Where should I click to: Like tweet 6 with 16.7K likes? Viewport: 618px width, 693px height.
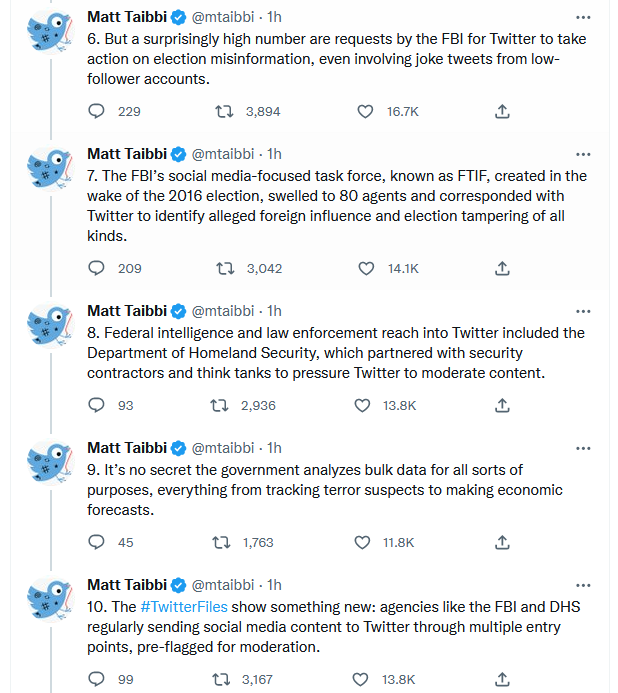pos(365,111)
